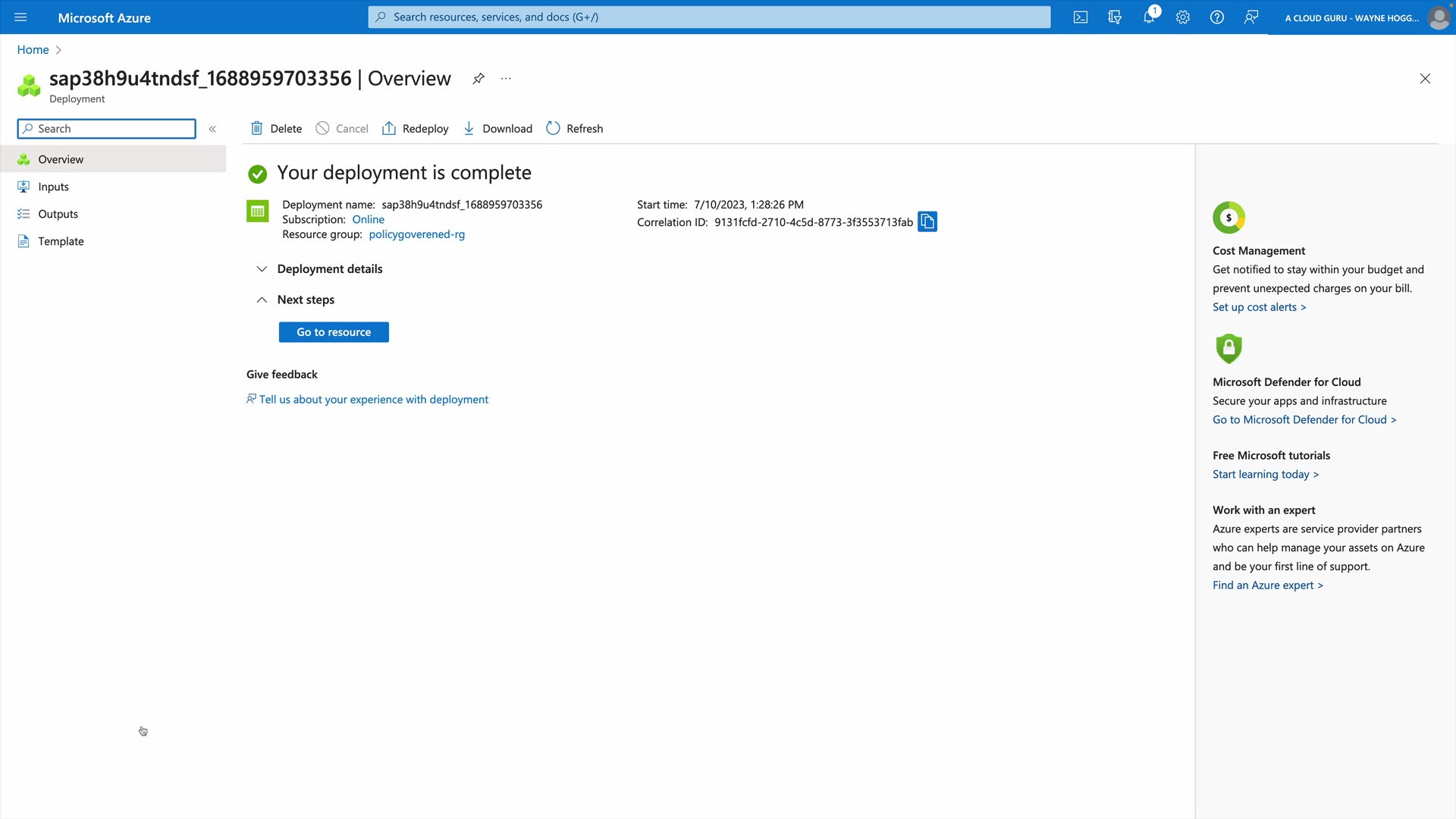Click the Go to resource button
Screen dimensions: 1456x819
point(334,332)
